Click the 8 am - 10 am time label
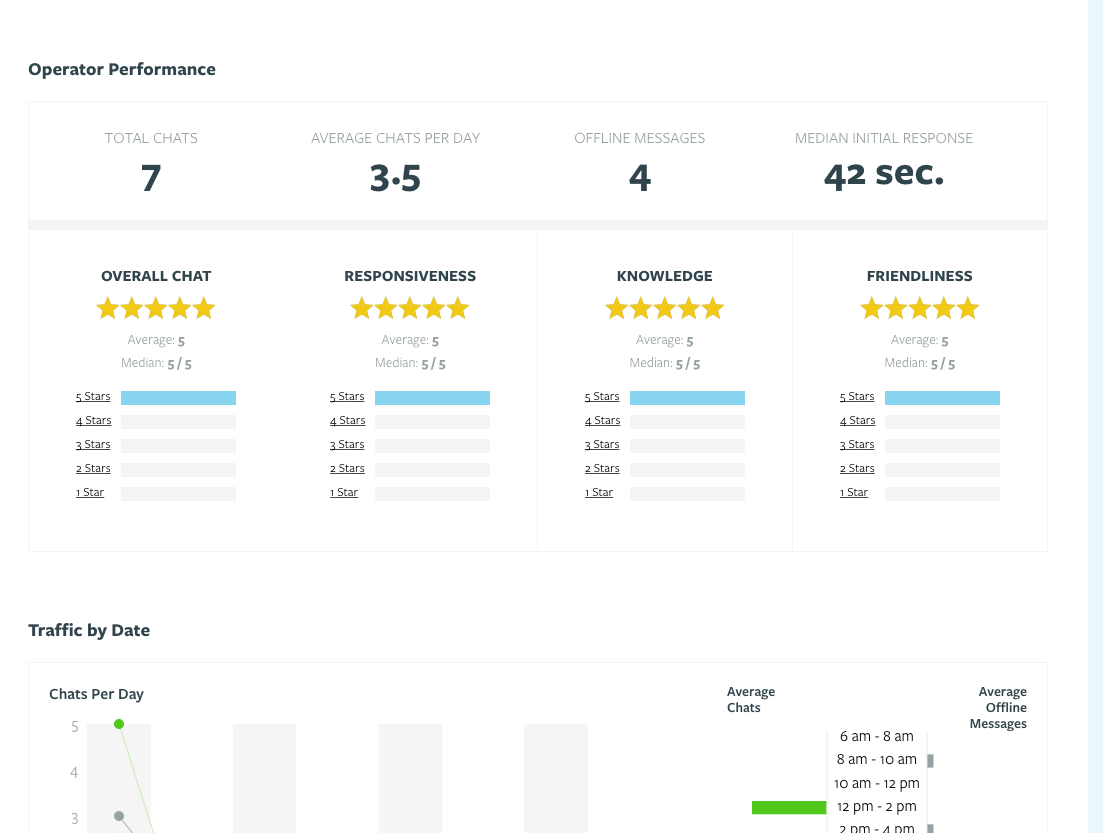 (876, 760)
